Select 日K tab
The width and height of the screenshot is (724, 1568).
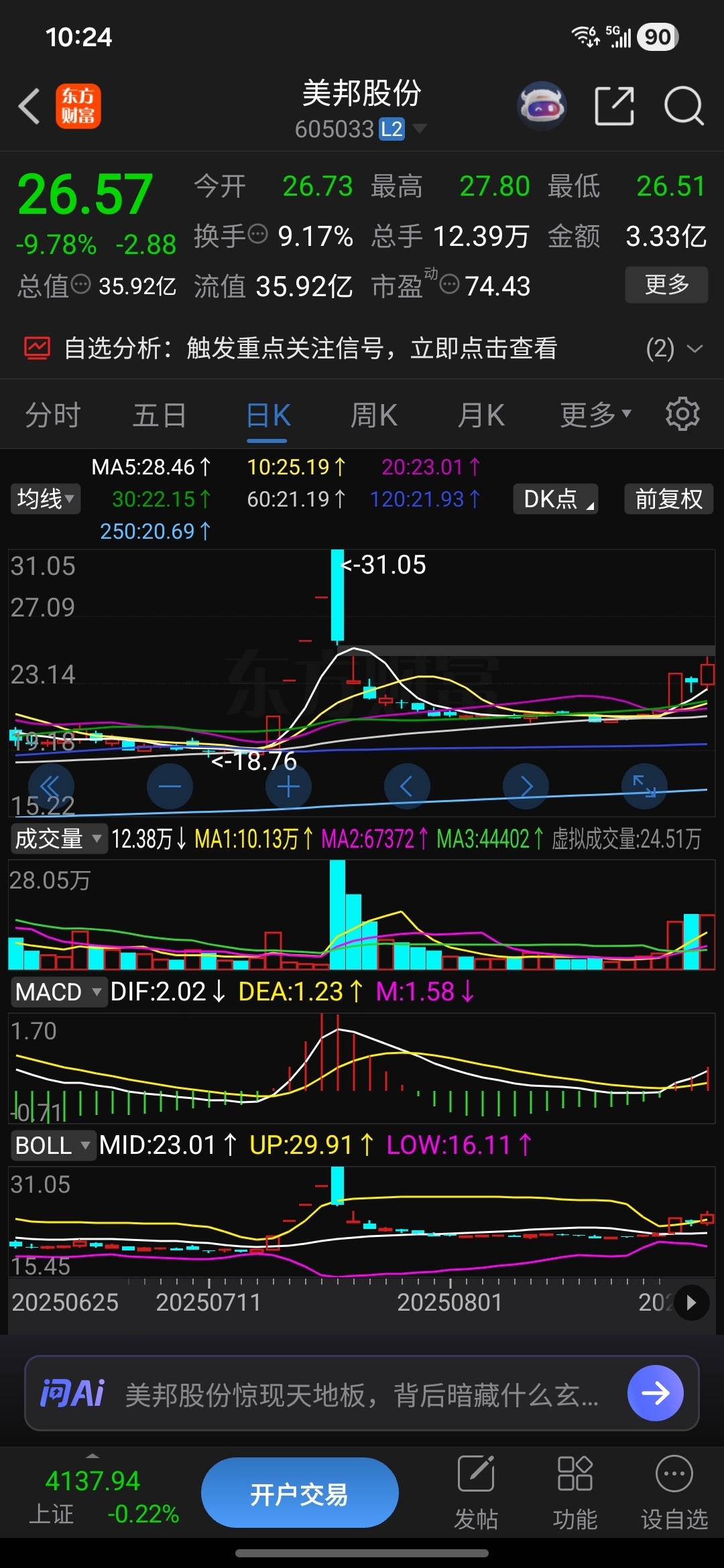[267, 415]
